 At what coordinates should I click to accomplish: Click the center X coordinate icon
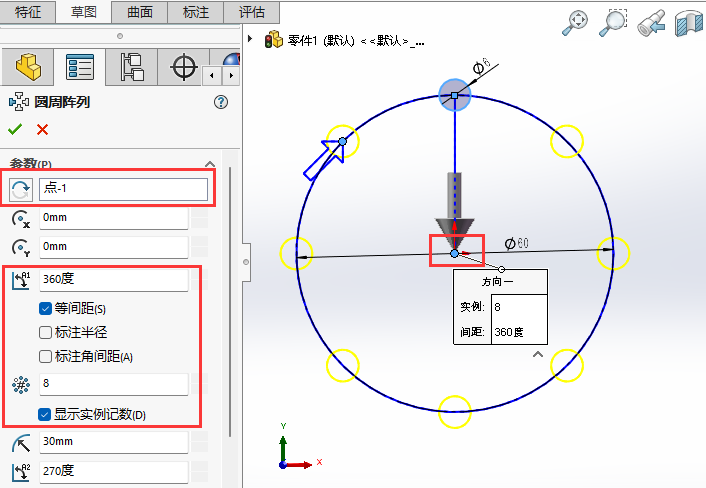(x=21, y=219)
